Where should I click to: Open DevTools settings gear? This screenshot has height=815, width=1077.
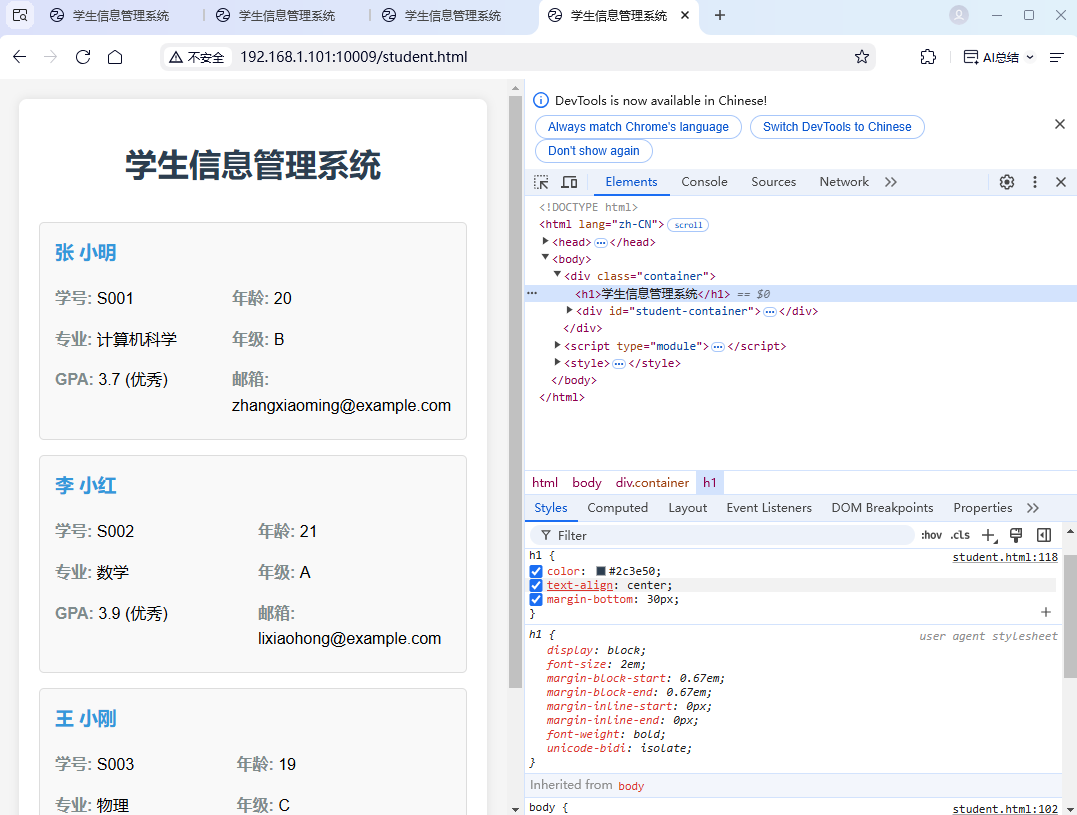point(1007,182)
